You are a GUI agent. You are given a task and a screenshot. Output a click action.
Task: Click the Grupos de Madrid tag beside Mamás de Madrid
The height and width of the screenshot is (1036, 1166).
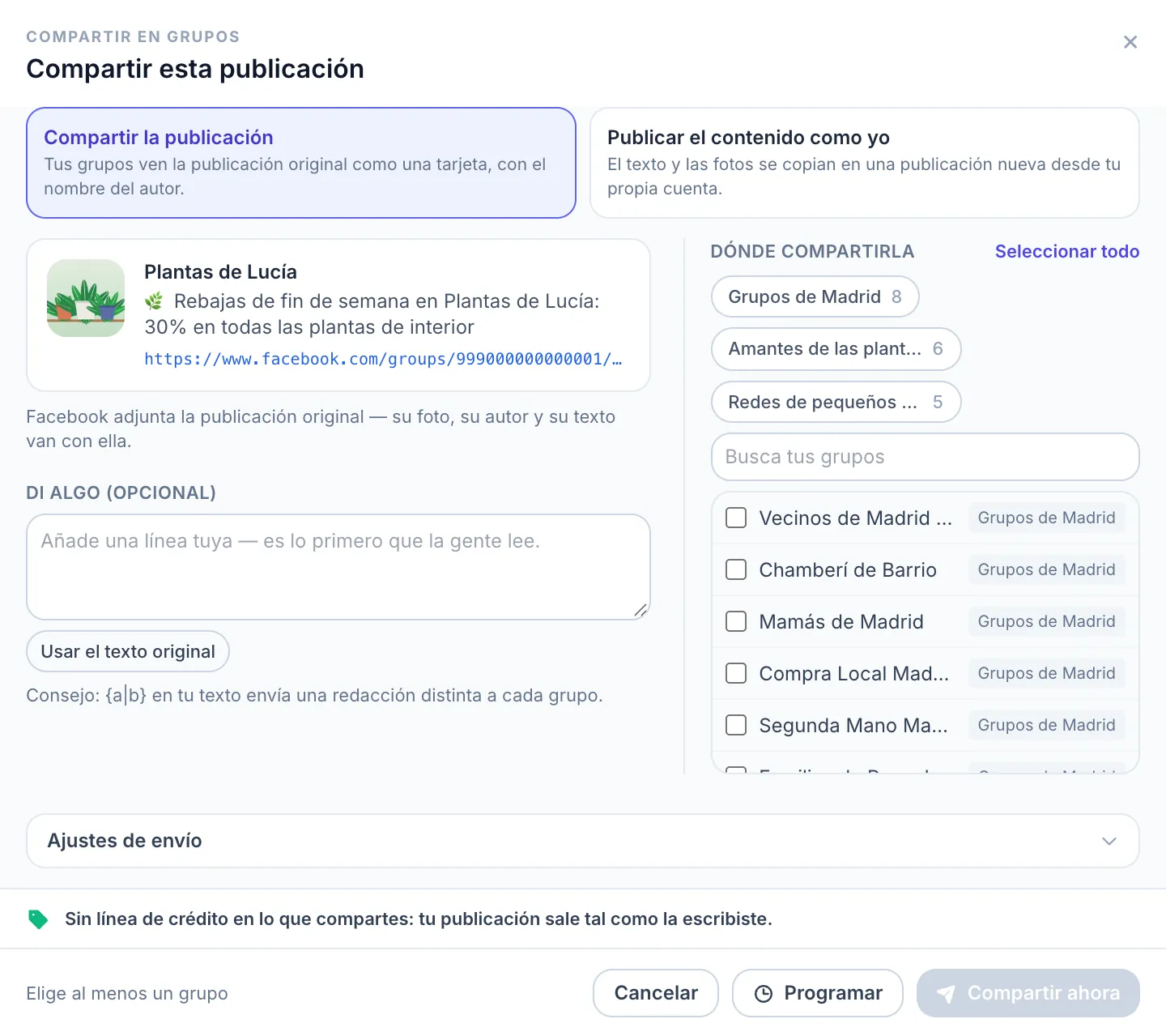tap(1046, 621)
